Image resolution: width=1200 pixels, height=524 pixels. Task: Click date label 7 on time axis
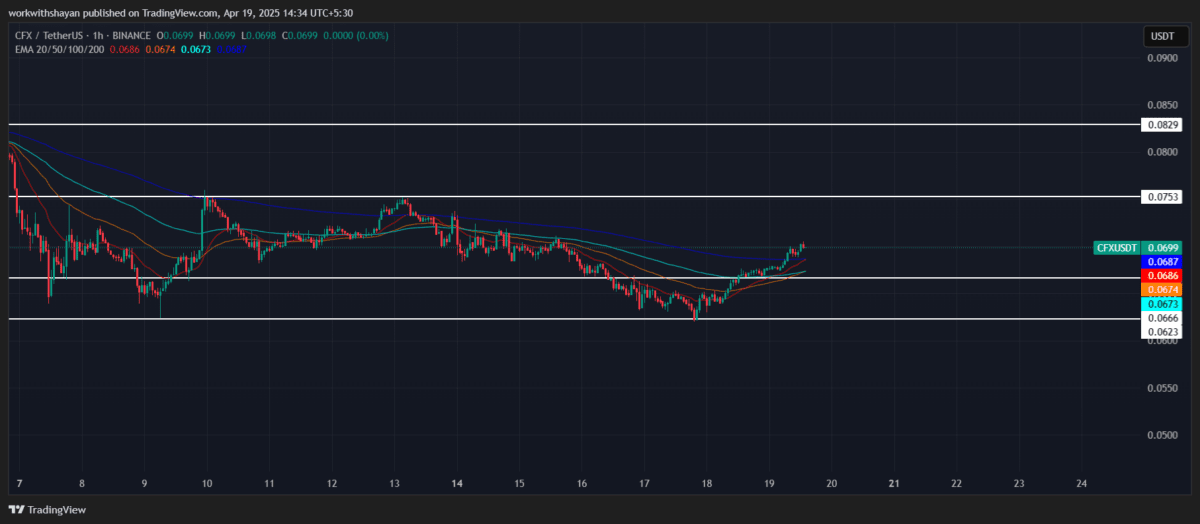coord(20,483)
